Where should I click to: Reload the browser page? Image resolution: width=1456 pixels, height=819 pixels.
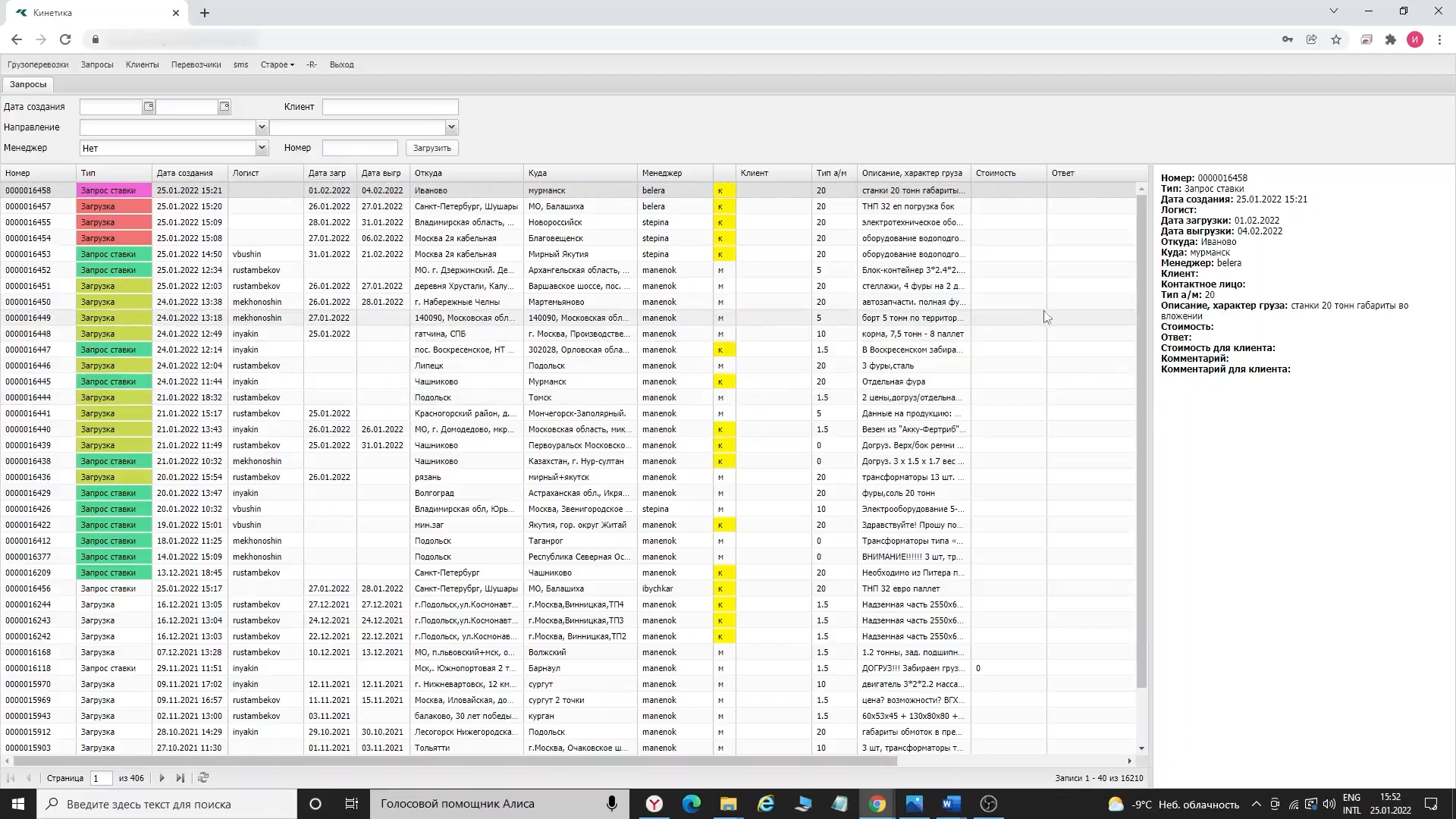tap(65, 39)
